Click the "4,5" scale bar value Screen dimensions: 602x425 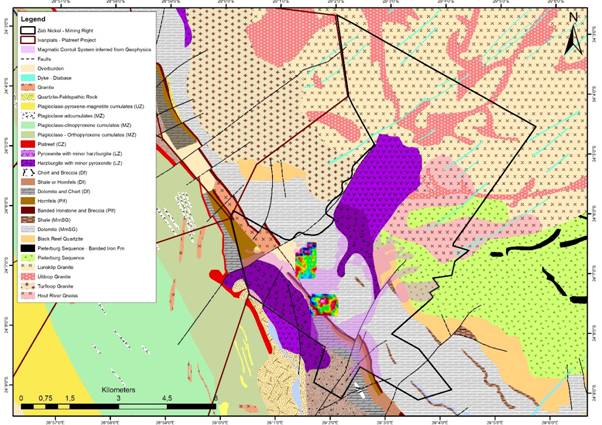click(x=167, y=398)
